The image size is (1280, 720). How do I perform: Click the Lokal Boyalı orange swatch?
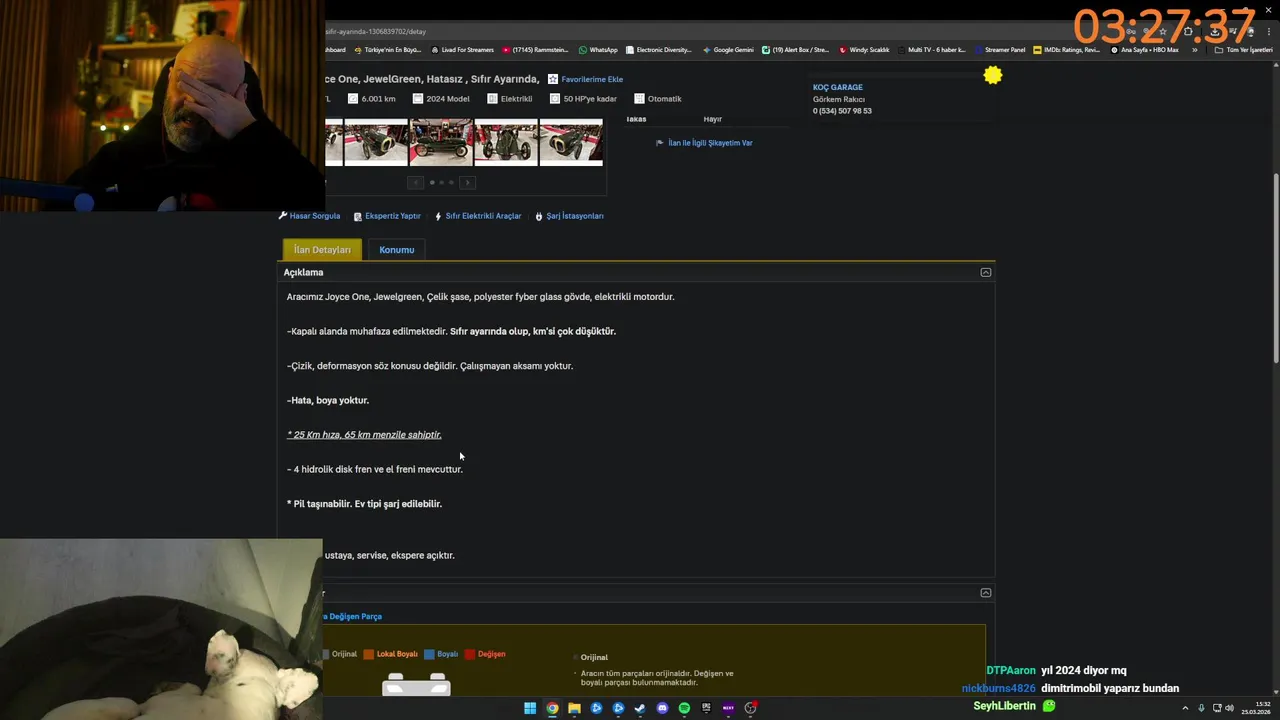(369, 654)
